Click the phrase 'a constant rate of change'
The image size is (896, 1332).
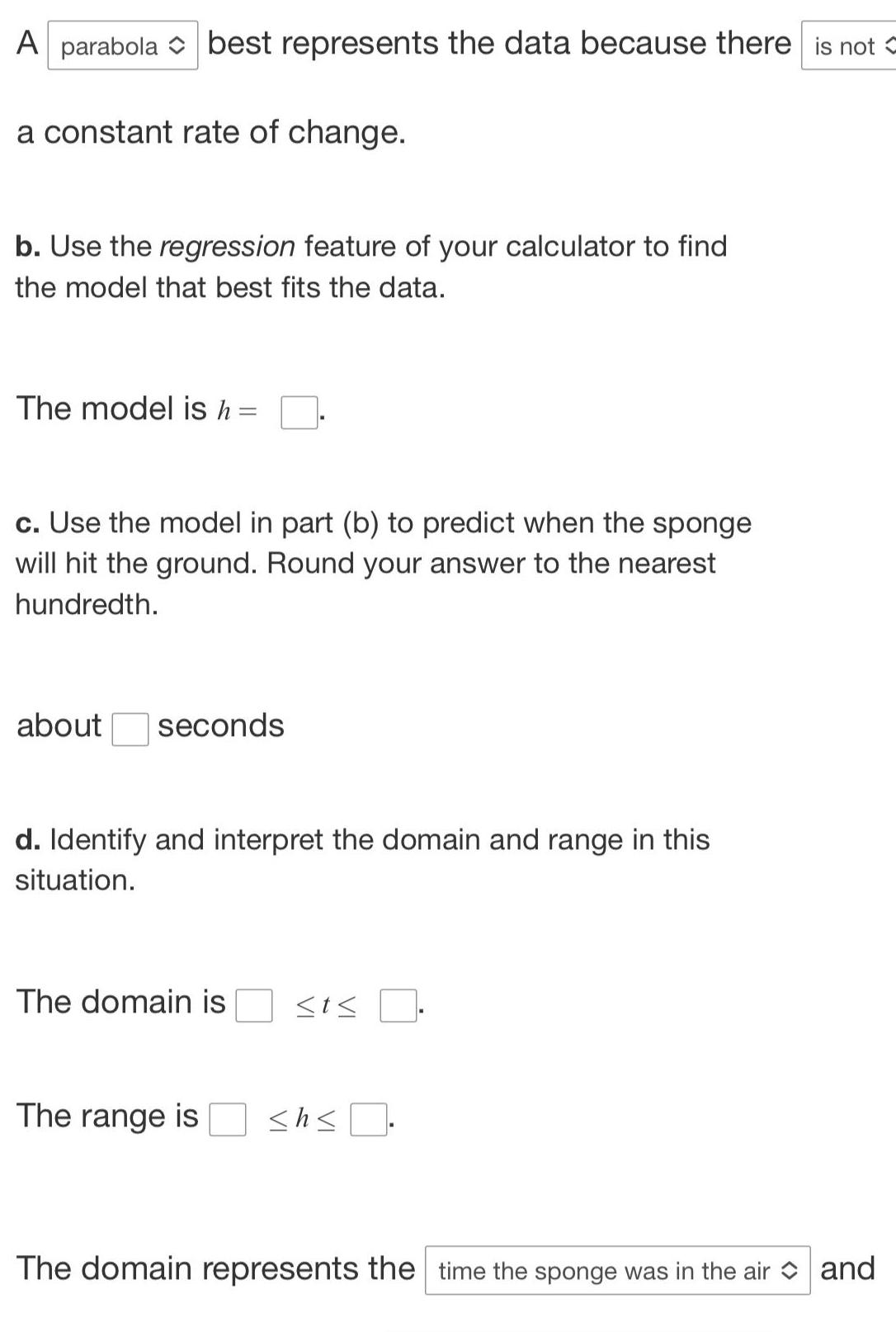[210, 132]
